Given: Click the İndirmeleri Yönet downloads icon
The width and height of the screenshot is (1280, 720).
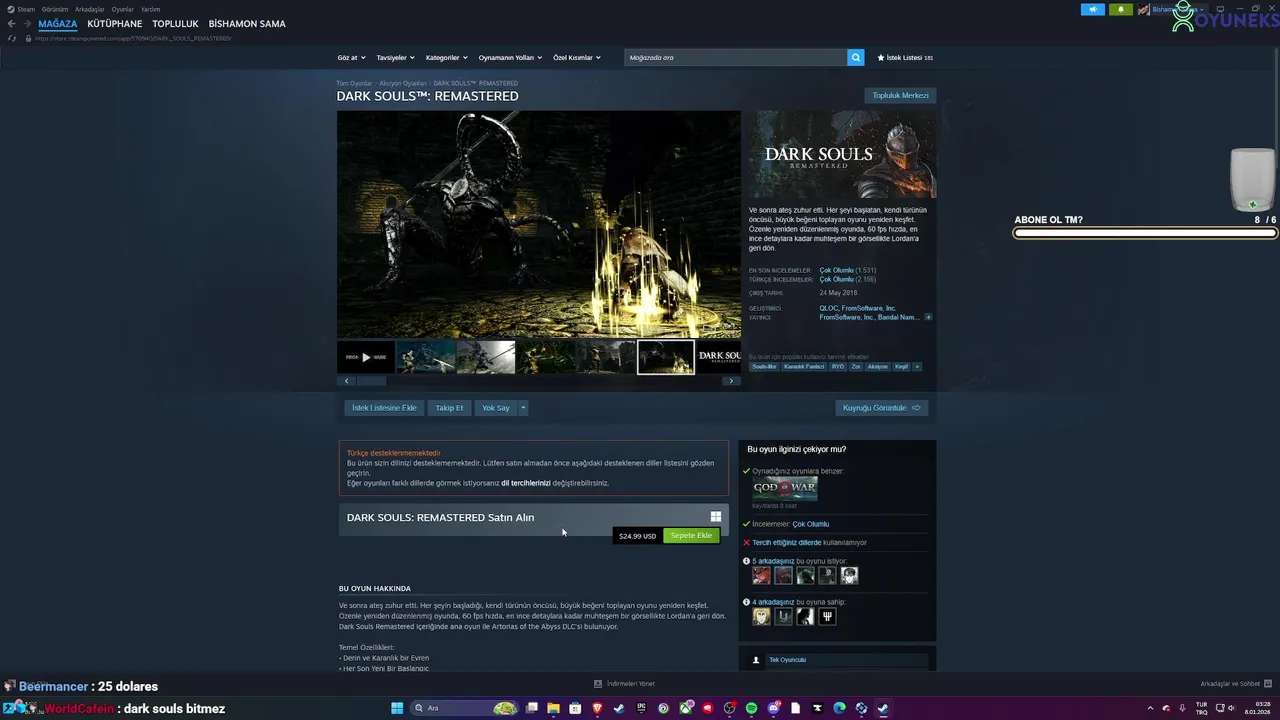Looking at the screenshot, I should (x=598, y=684).
